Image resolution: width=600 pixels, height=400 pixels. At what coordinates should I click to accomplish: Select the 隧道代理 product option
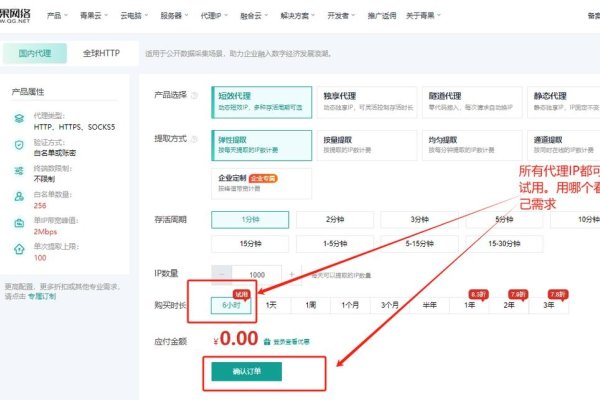472,102
